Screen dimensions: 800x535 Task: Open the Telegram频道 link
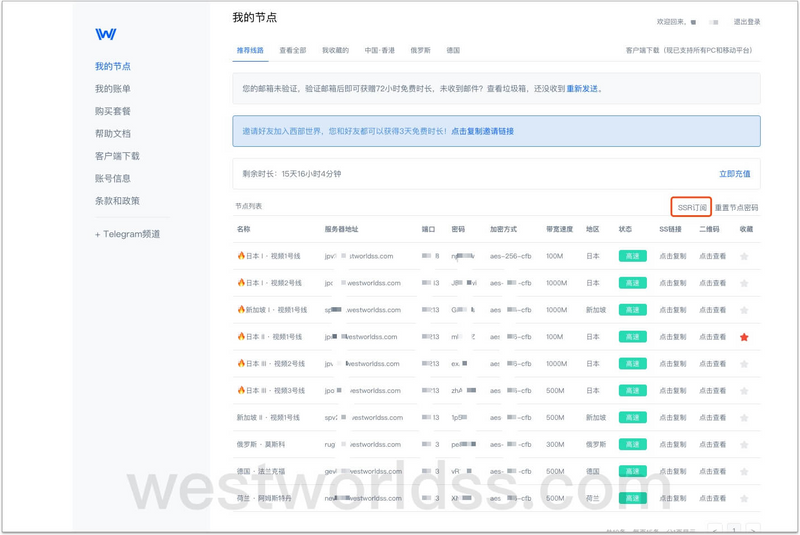[x=128, y=234]
